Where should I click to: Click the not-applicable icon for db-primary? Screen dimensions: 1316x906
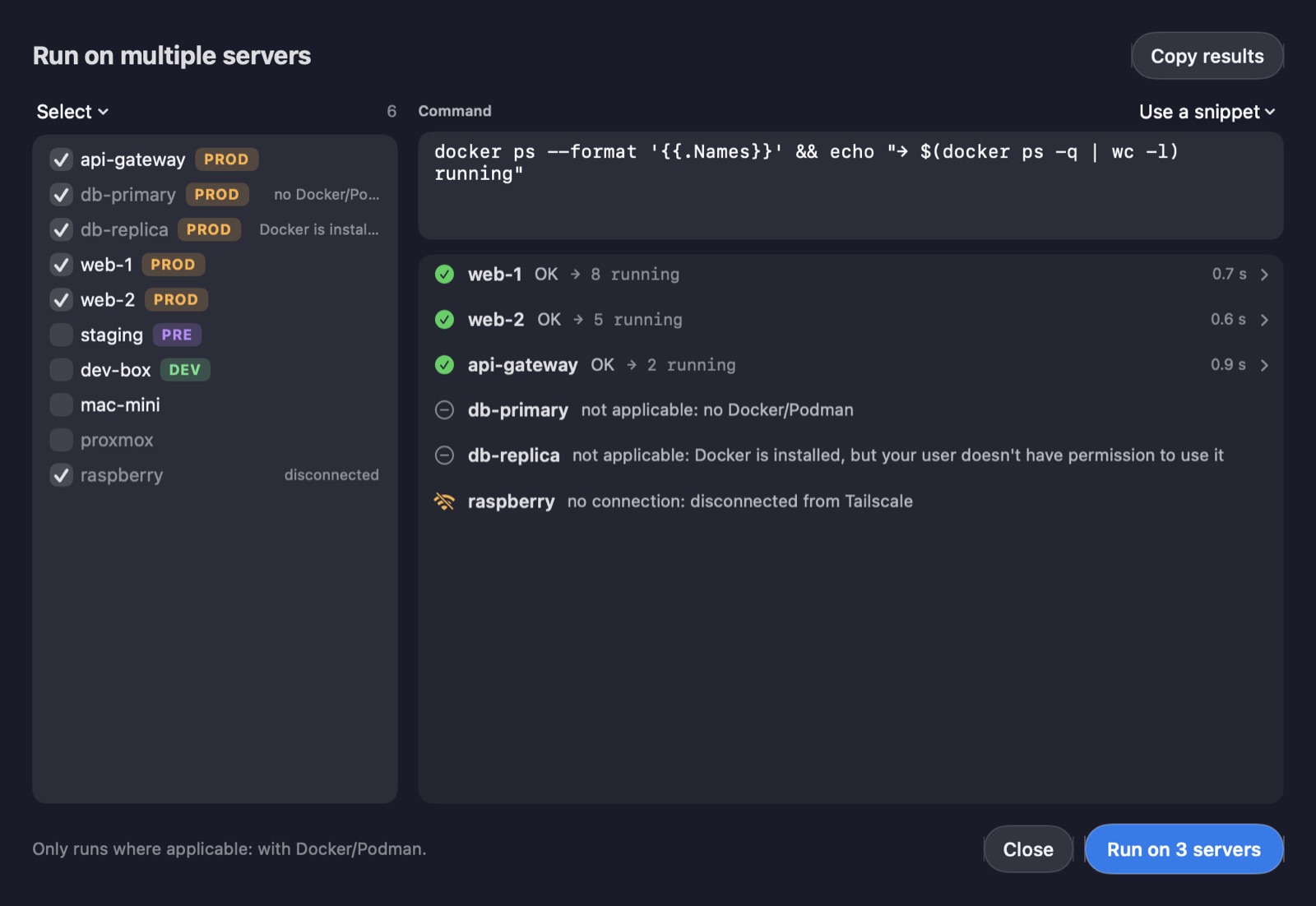click(444, 410)
